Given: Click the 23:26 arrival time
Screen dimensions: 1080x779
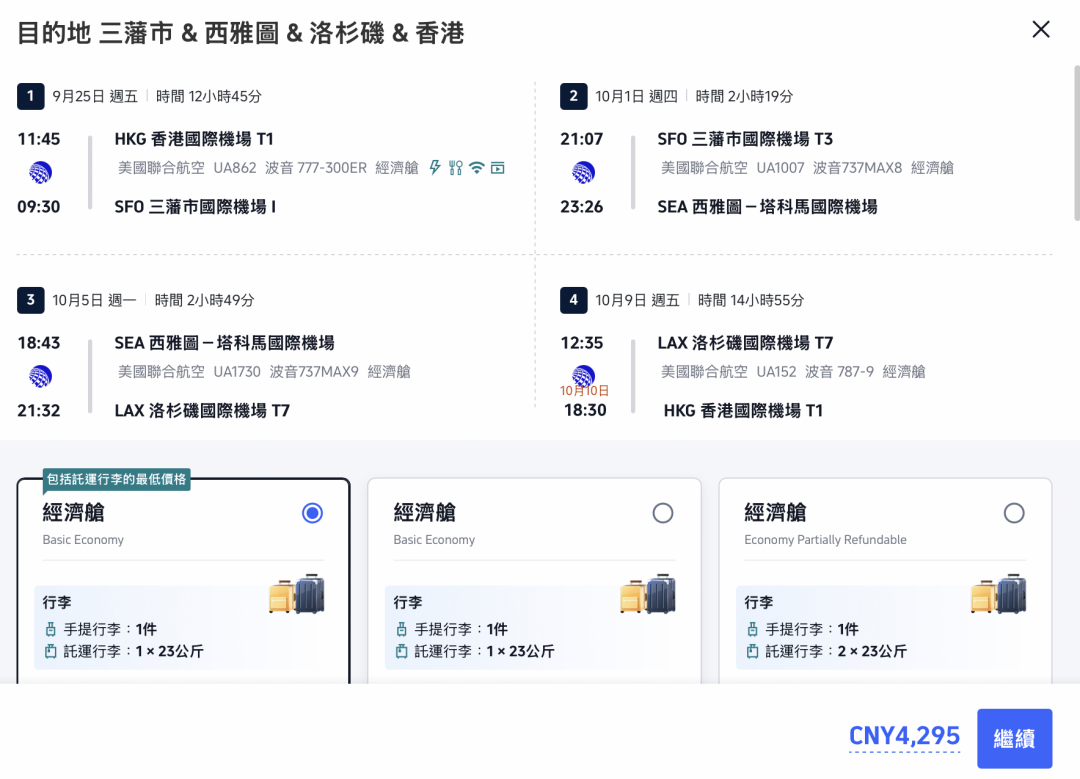Looking at the screenshot, I should coord(581,207).
